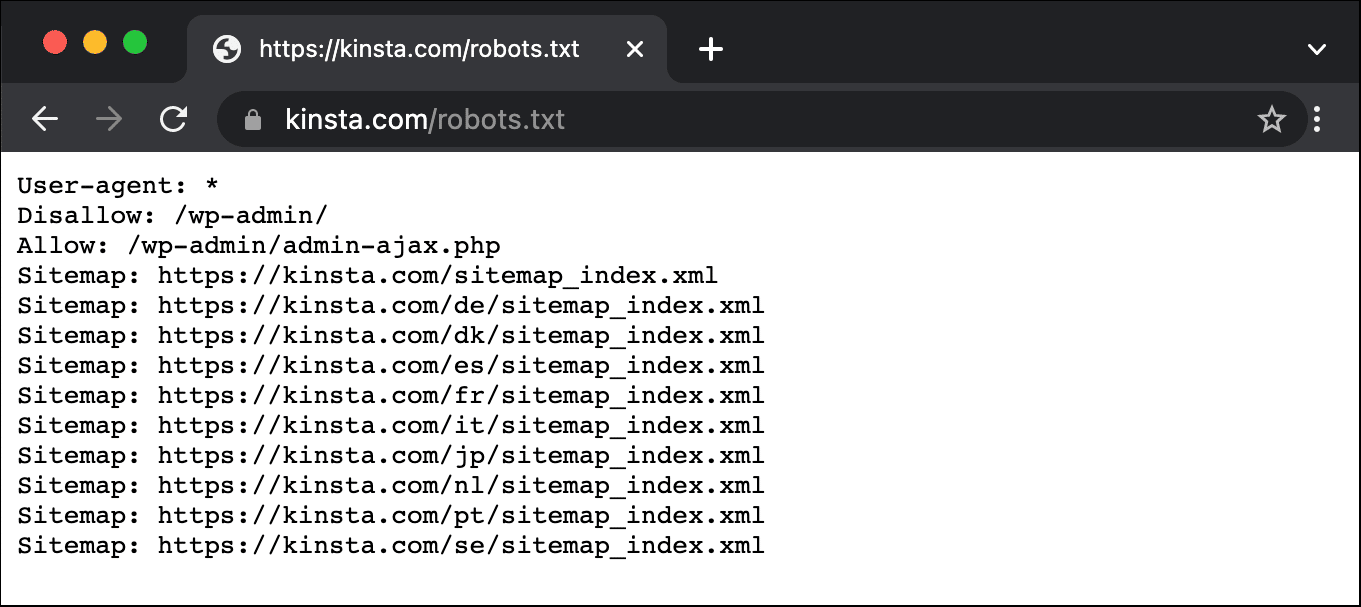Navigate back using the back arrow
Screen dimensions: 1361x607
point(44,118)
